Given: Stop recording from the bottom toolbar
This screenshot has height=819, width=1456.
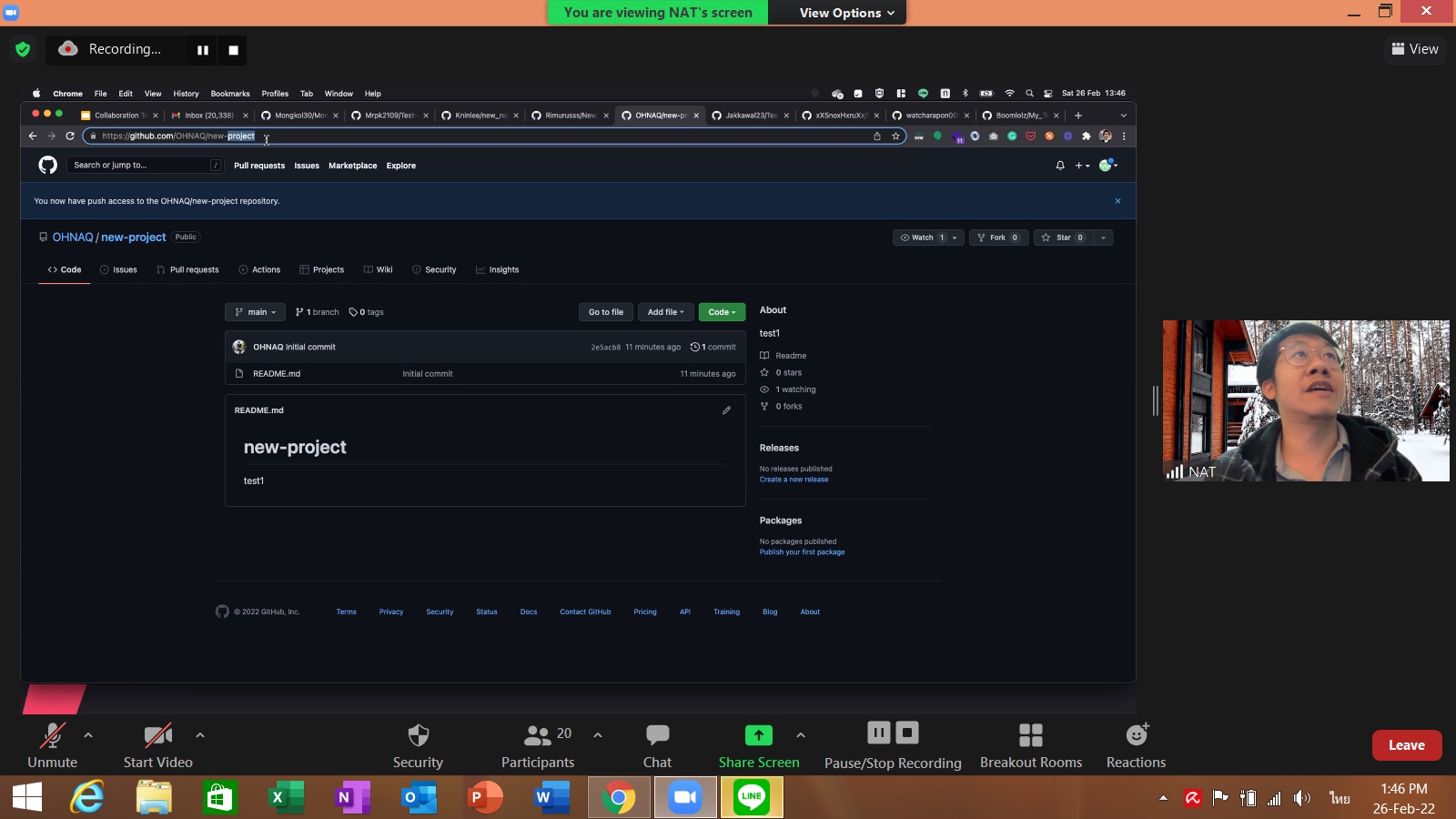Looking at the screenshot, I should tap(907, 733).
